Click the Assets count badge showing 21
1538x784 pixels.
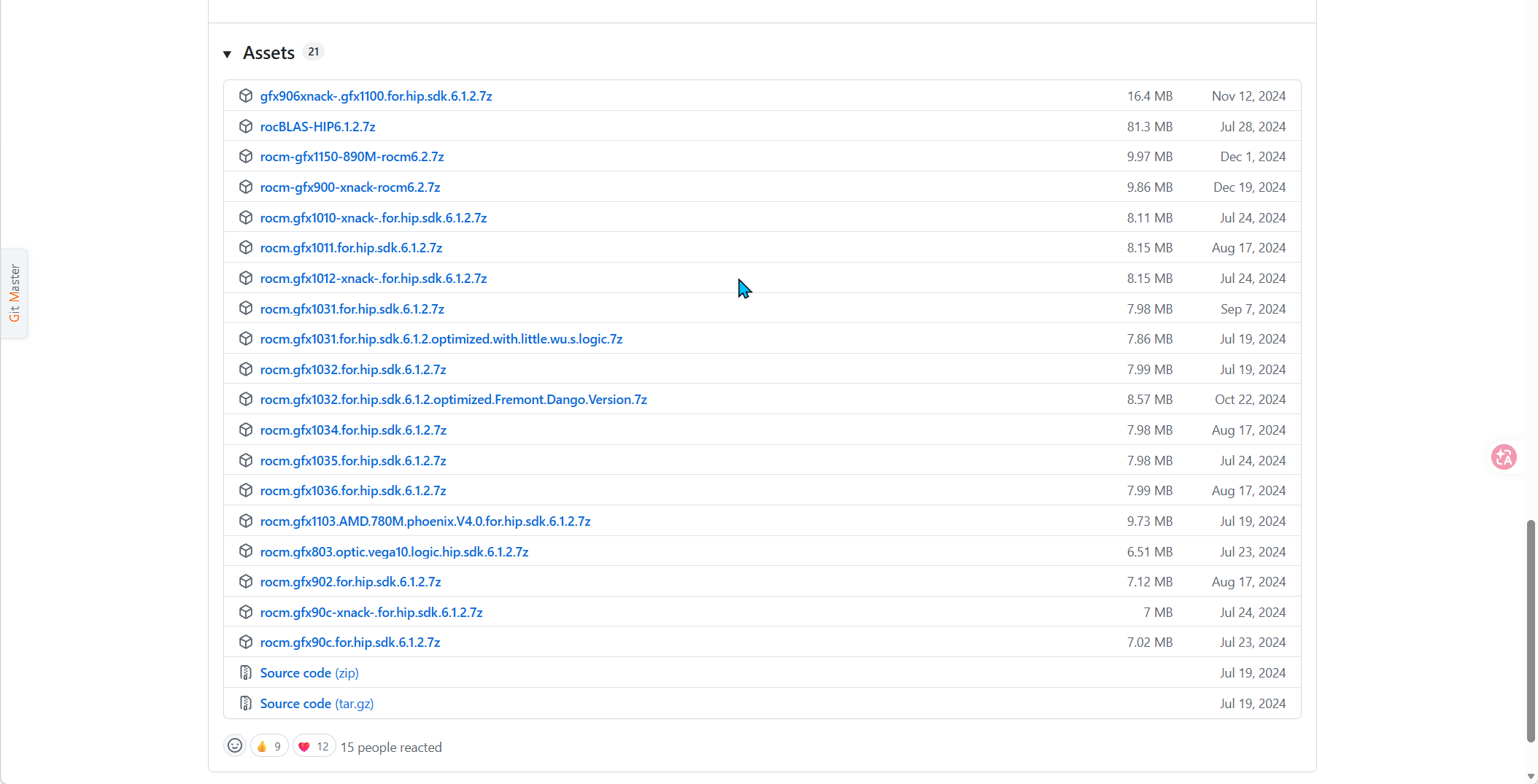pyautogui.click(x=313, y=52)
